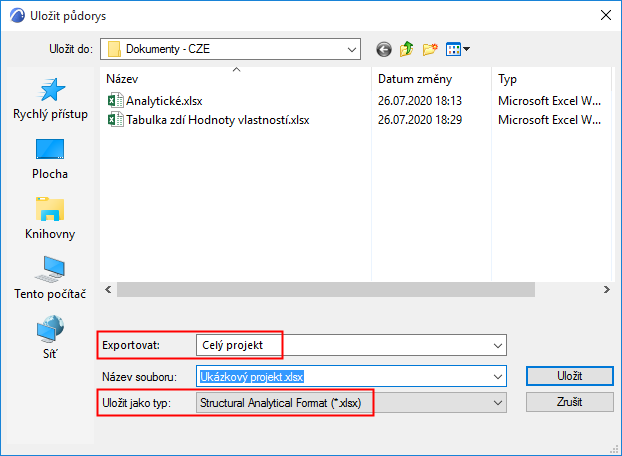
Task: Open Síť network location
Action: point(51,338)
